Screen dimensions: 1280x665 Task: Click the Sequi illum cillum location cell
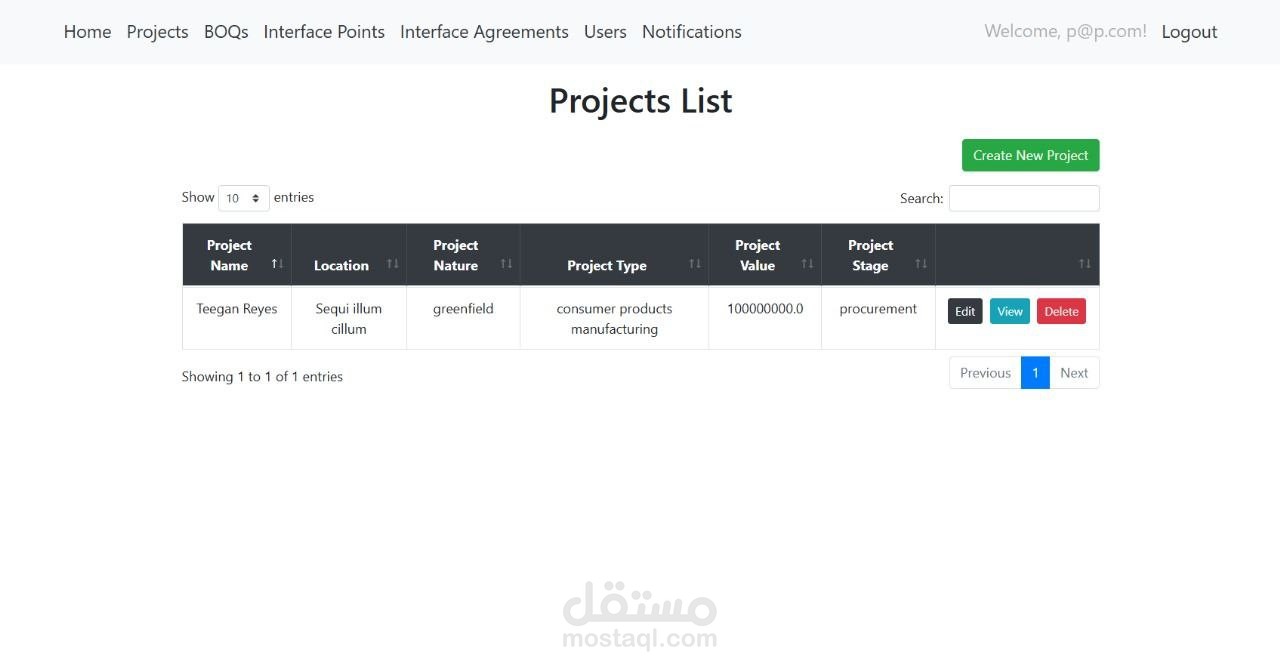[349, 318]
